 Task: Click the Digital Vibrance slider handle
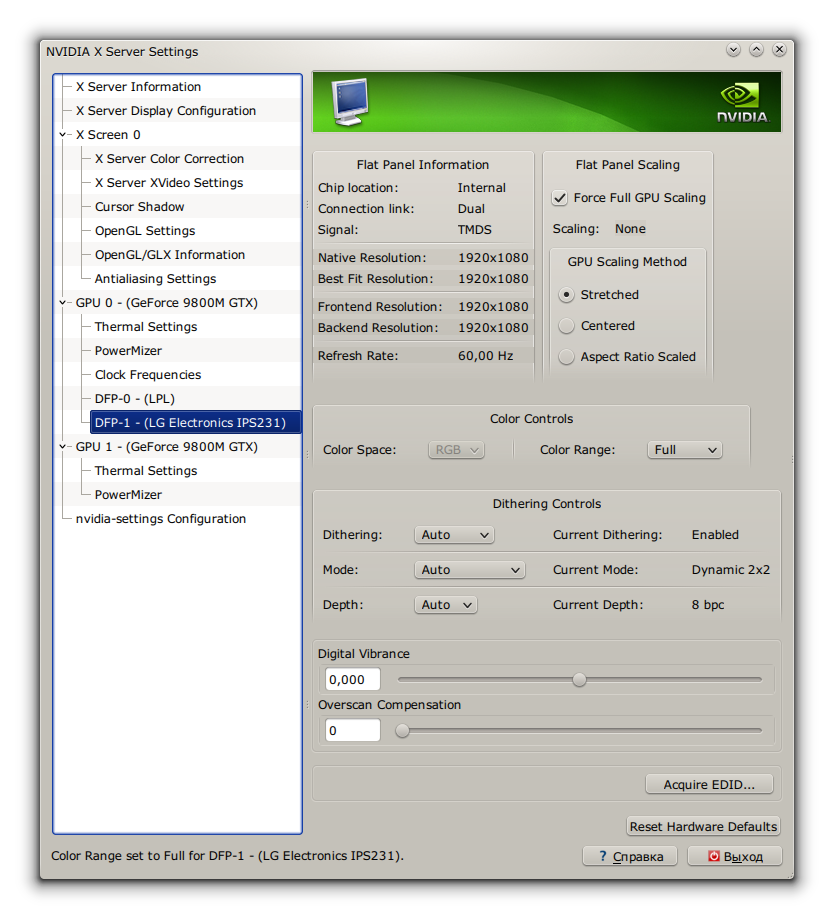pyautogui.click(x=579, y=680)
